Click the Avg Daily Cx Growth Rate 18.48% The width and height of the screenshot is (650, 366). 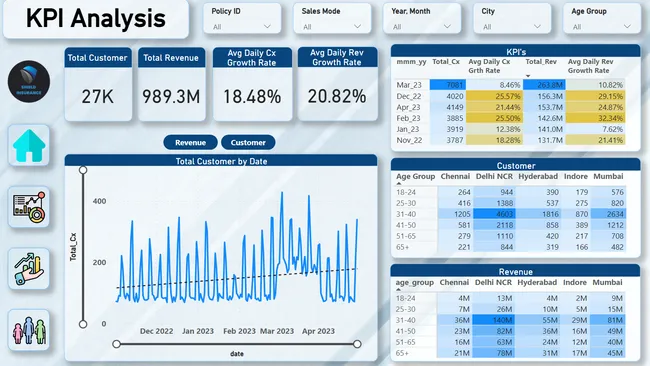252,97
